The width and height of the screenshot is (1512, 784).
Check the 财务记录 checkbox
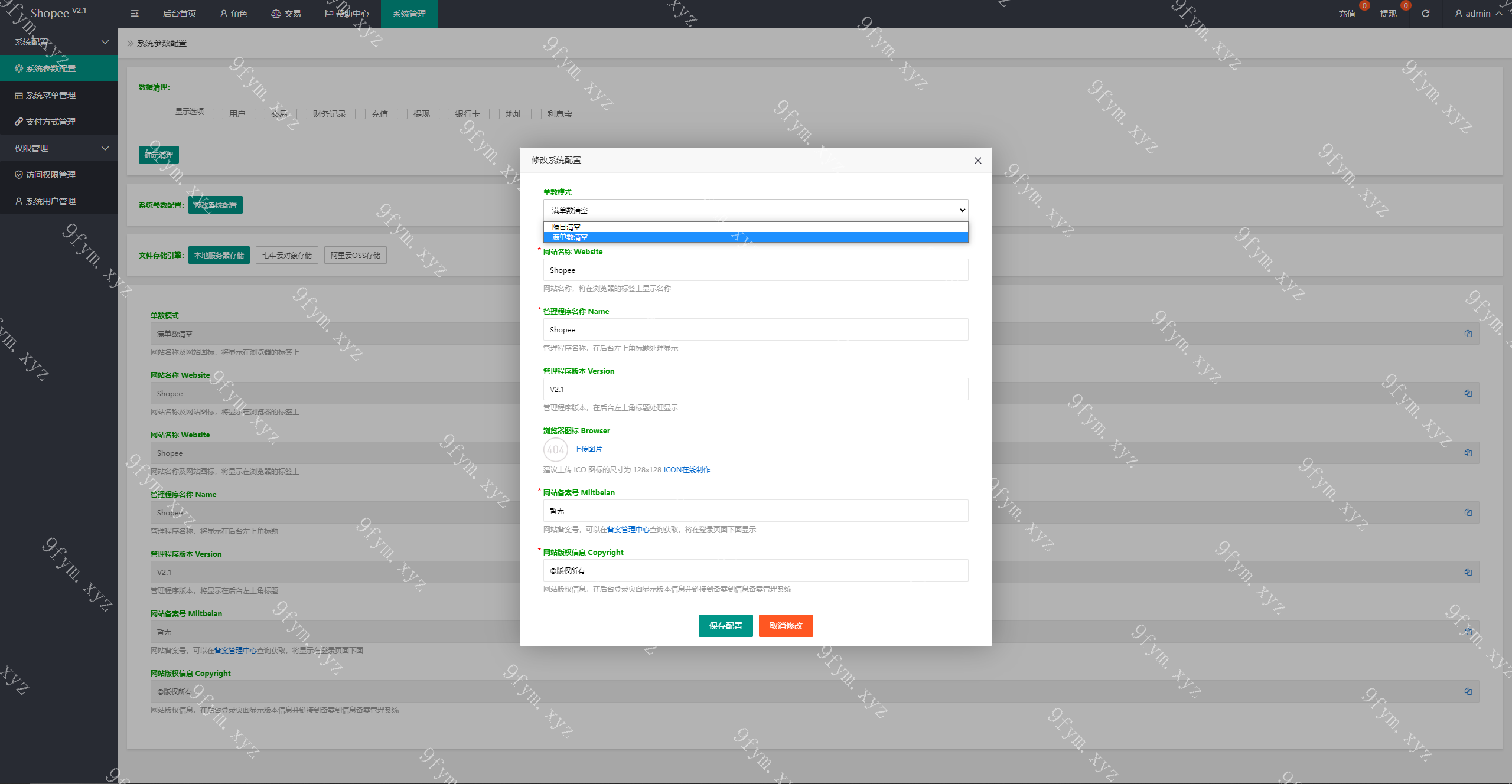click(x=302, y=114)
